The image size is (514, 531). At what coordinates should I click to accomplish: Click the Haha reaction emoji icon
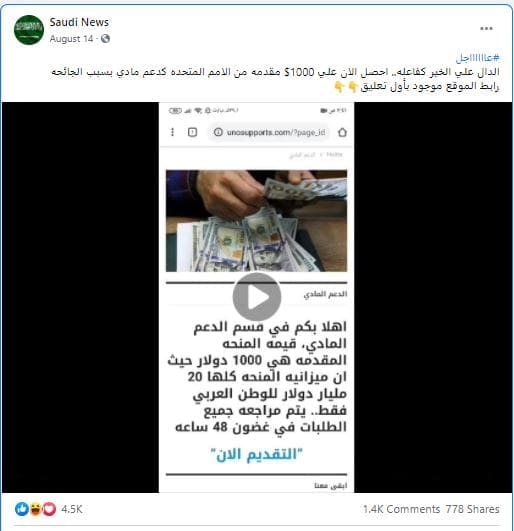click(x=36, y=509)
